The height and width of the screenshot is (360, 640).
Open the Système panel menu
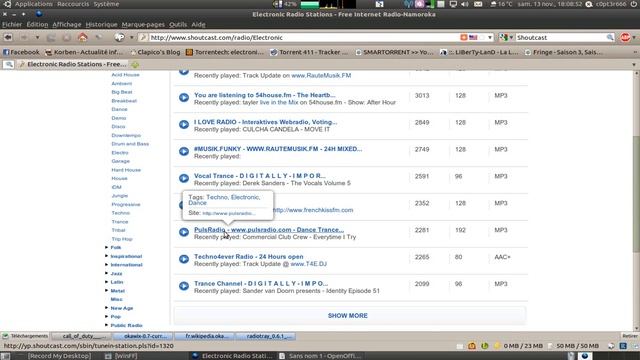pos(106,4)
